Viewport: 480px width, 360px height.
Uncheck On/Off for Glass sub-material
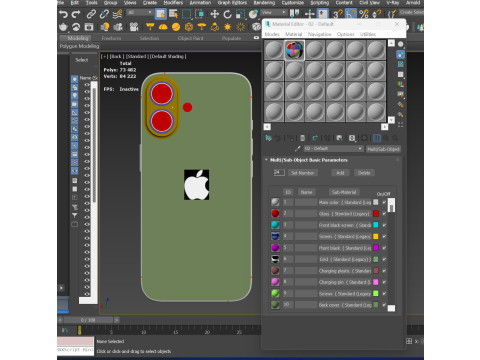384,214
